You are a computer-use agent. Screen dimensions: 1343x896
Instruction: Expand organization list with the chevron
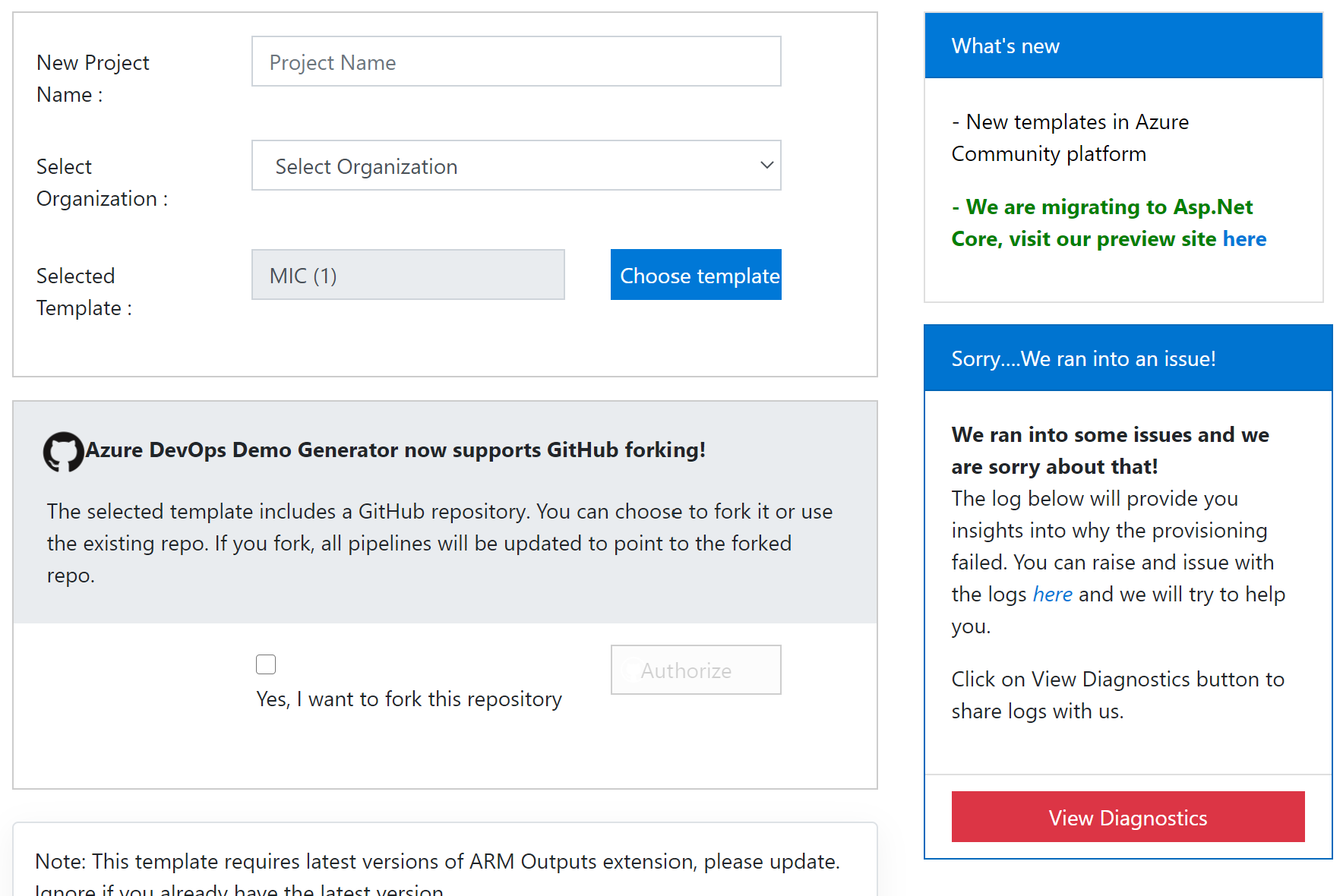(x=766, y=166)
